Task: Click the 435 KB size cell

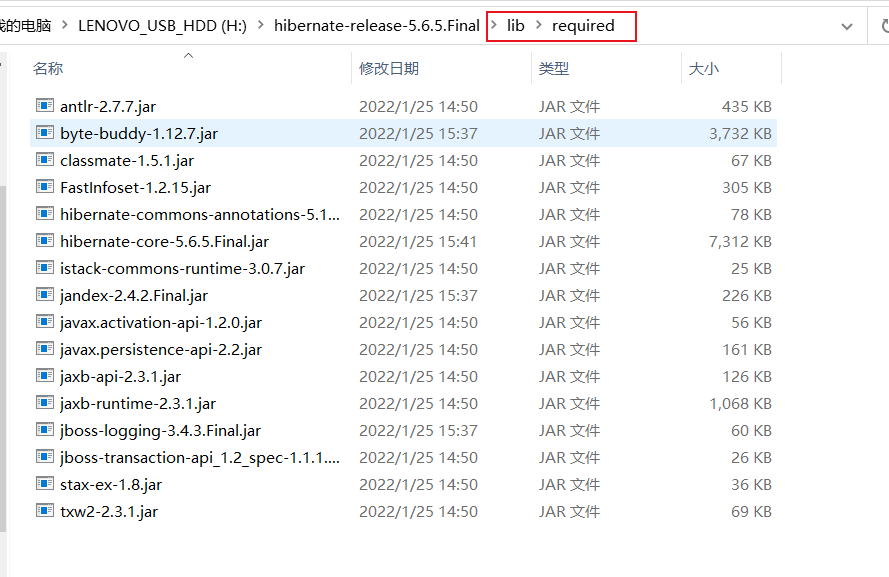Action: [x=746, y=107]
